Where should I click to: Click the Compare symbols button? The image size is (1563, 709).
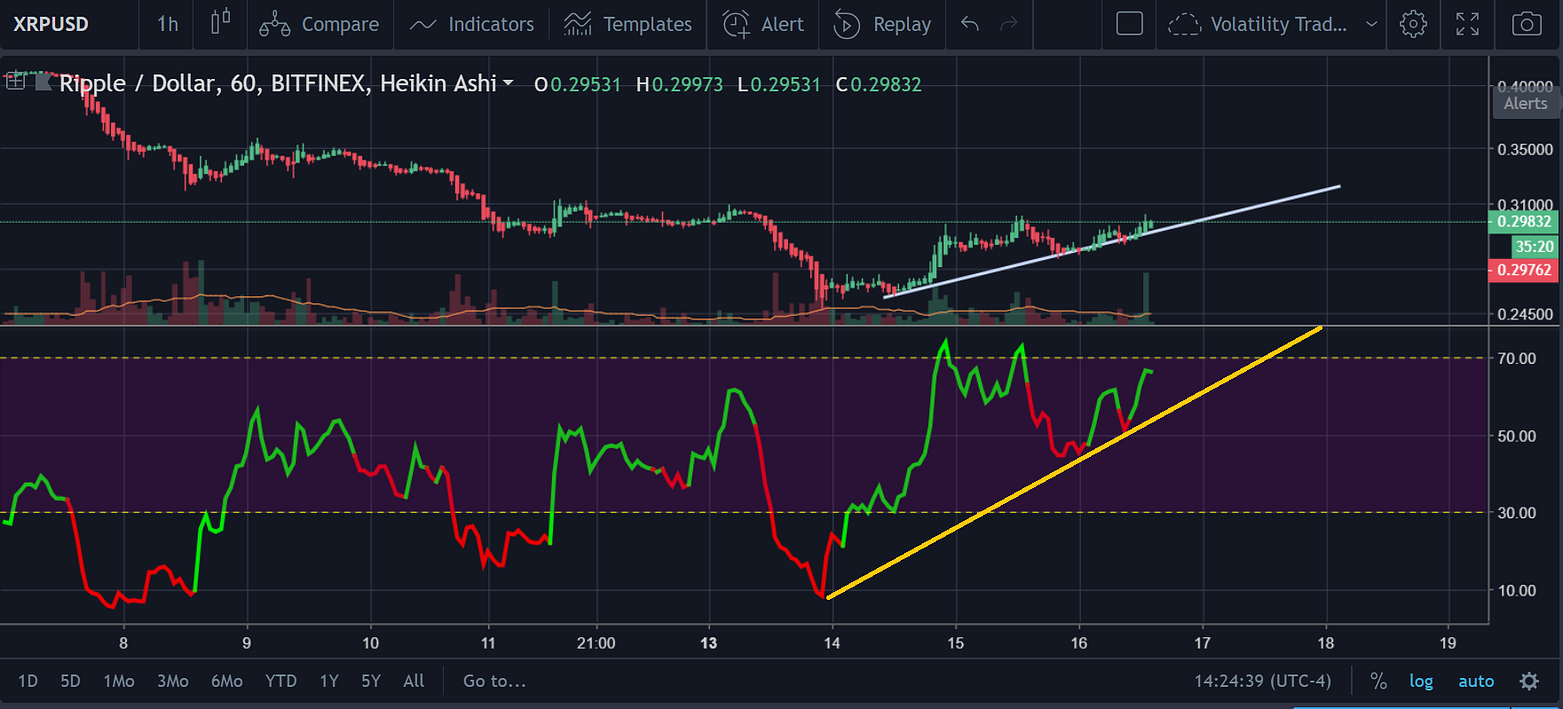(319, 24)
